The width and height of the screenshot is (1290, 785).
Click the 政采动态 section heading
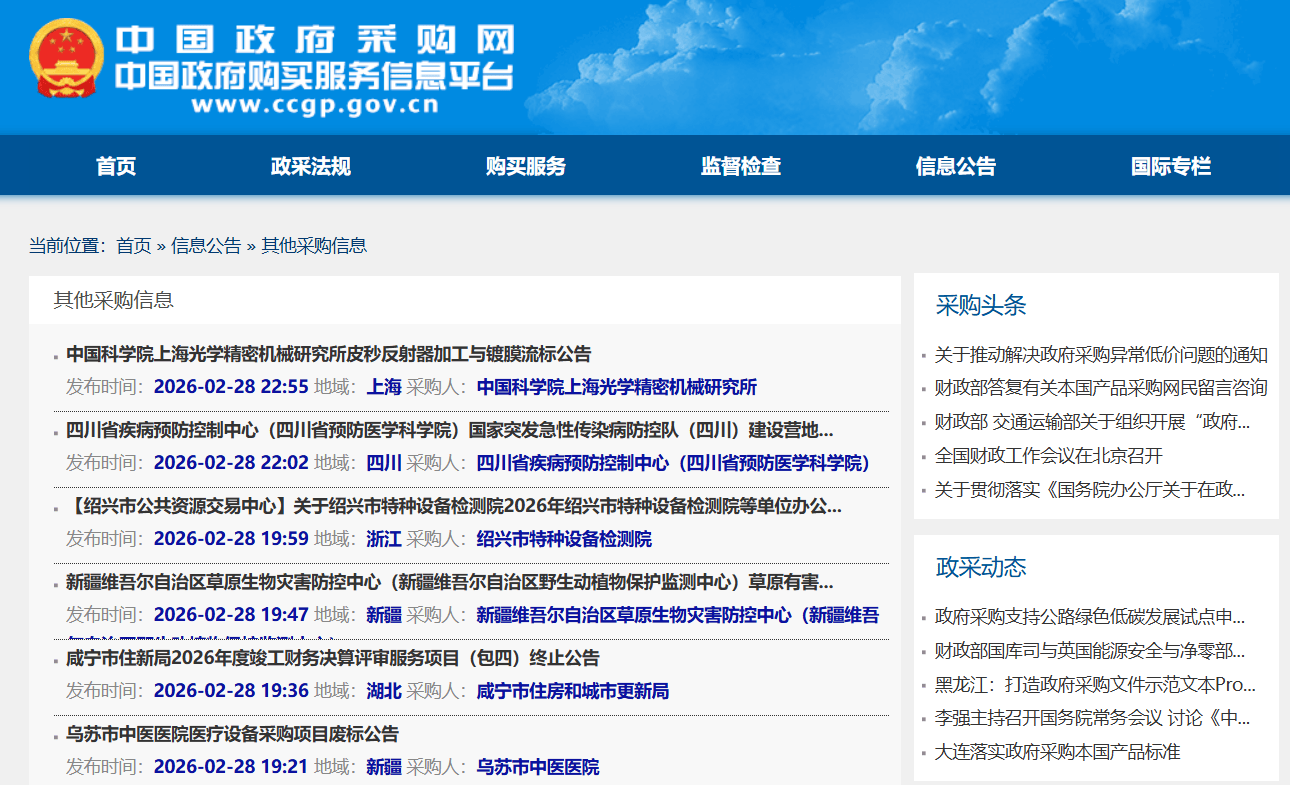(x=981, y=568)
